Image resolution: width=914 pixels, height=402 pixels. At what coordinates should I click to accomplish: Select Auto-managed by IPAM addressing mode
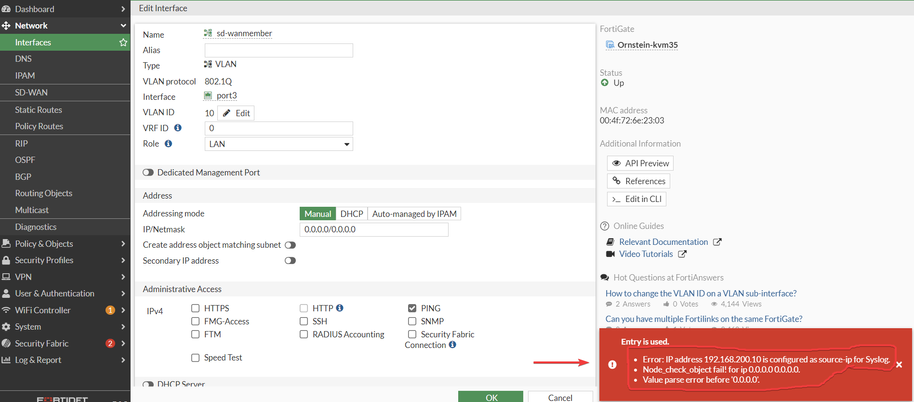[414, 214]
